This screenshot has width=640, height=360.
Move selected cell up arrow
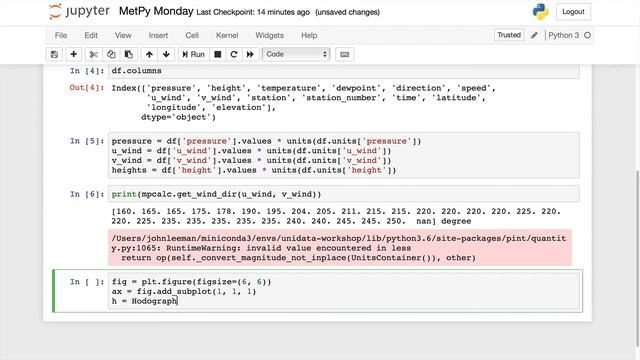149,54
